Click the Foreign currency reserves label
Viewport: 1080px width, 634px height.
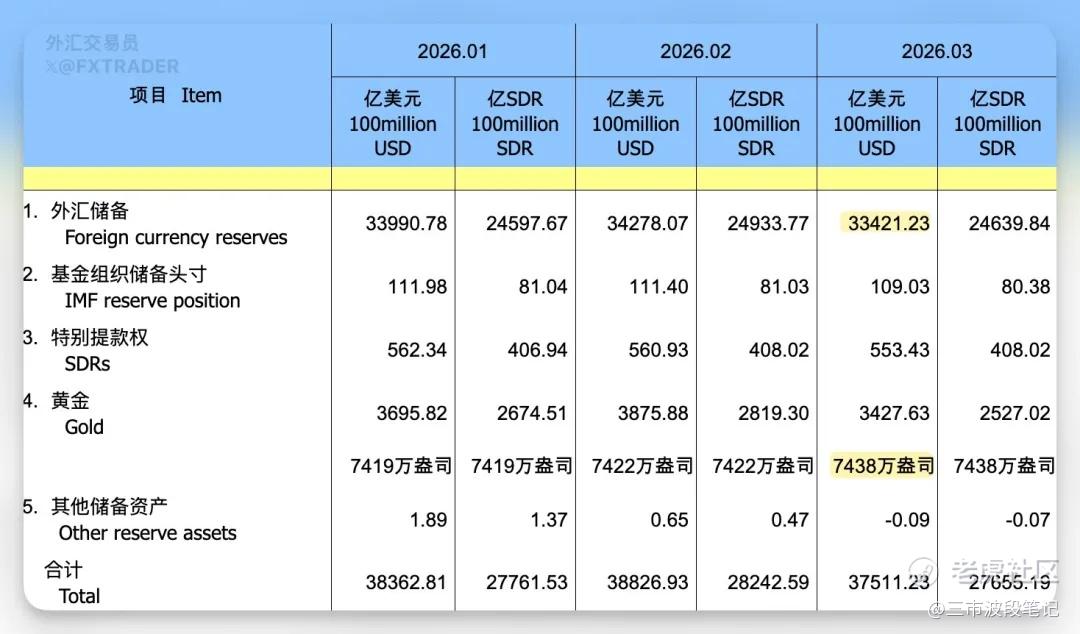click(176, 238)
